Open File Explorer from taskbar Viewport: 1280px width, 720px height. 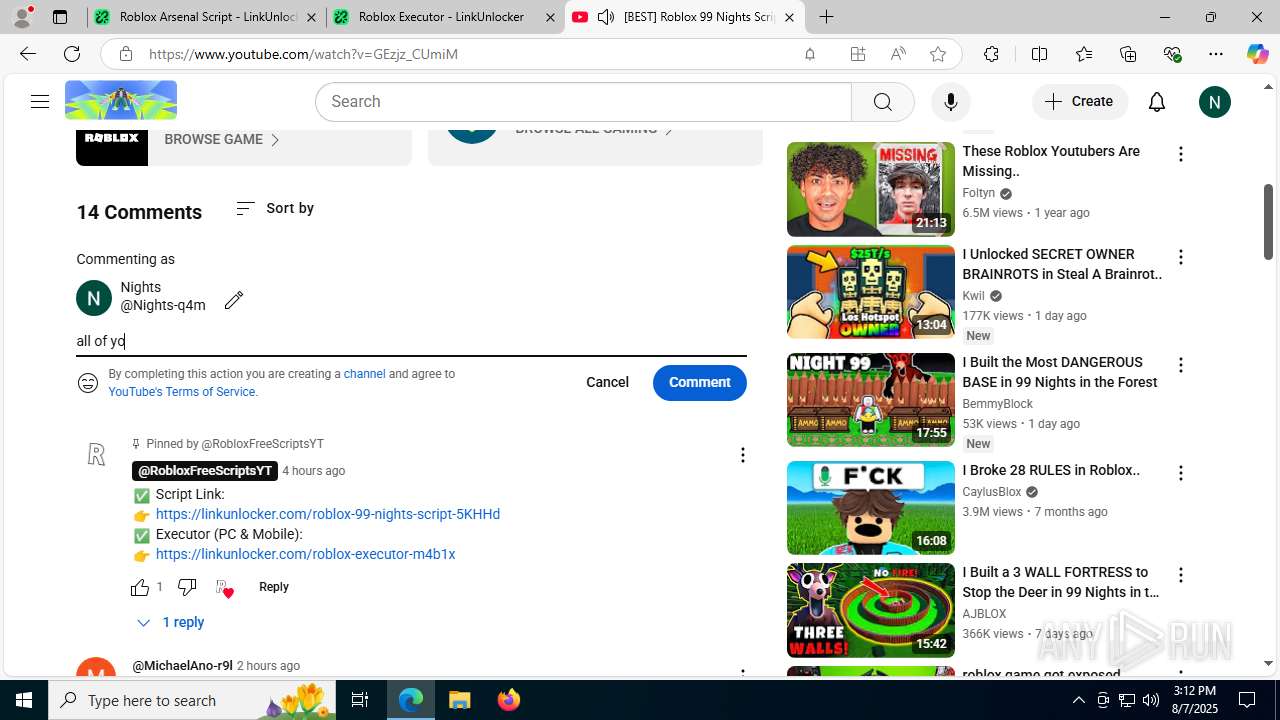pos(459,700)
